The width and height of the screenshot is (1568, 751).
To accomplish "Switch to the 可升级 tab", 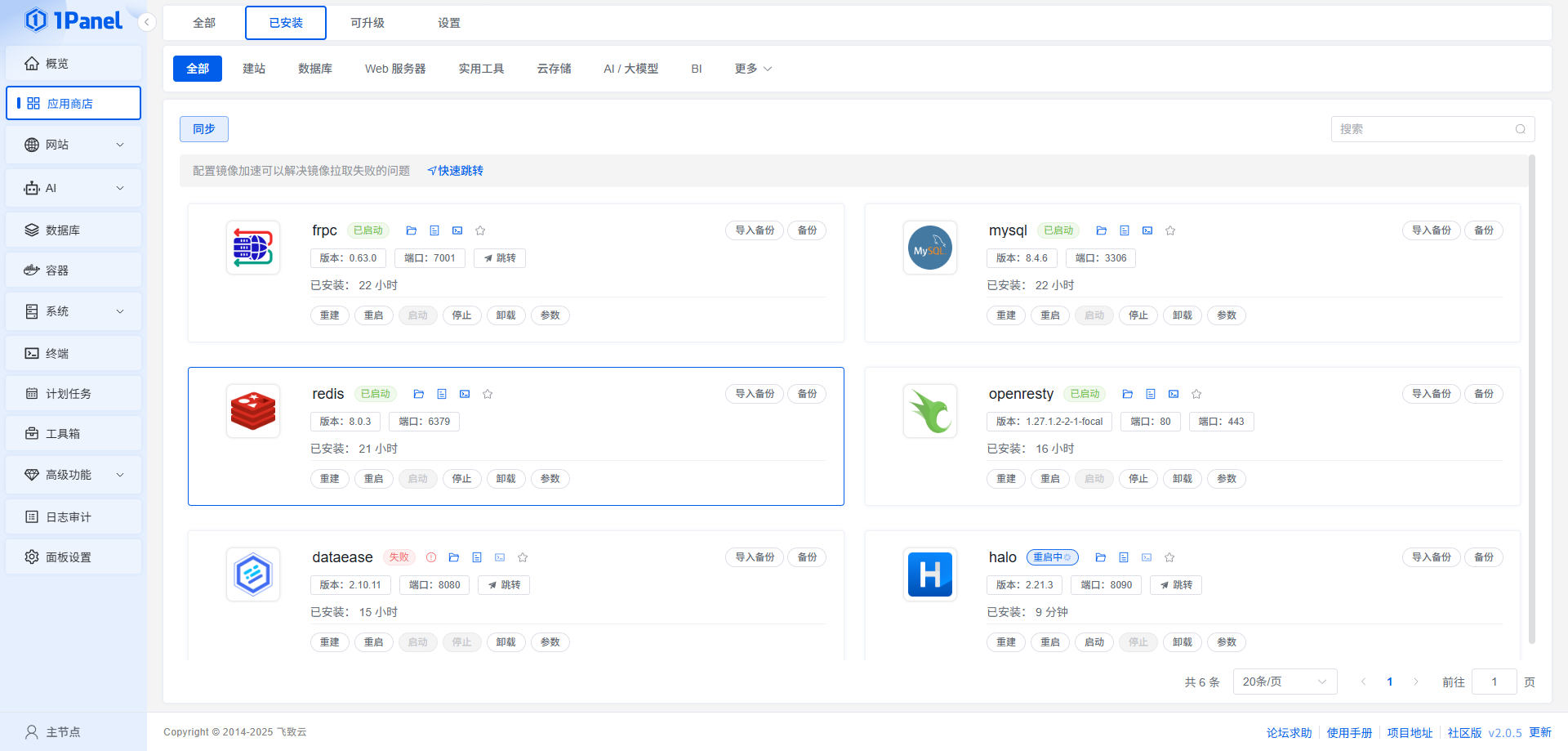I will click(367, 23).
